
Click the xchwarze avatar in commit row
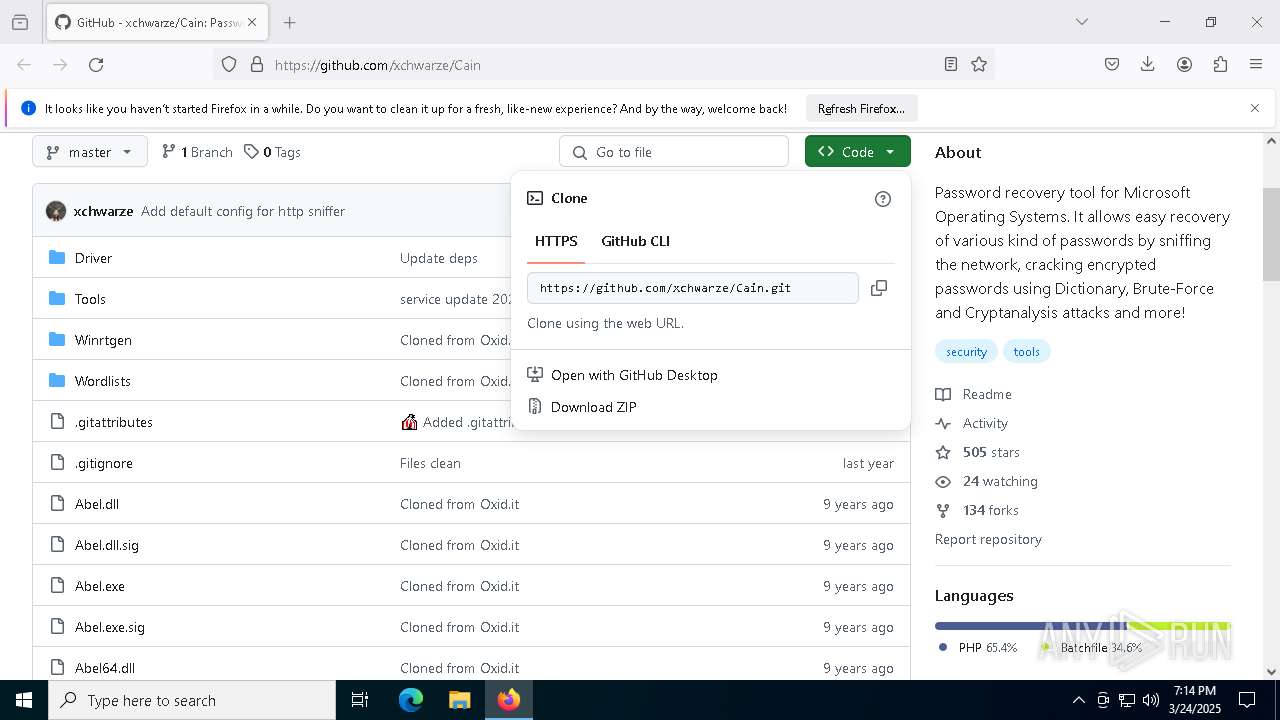point(56,211)
